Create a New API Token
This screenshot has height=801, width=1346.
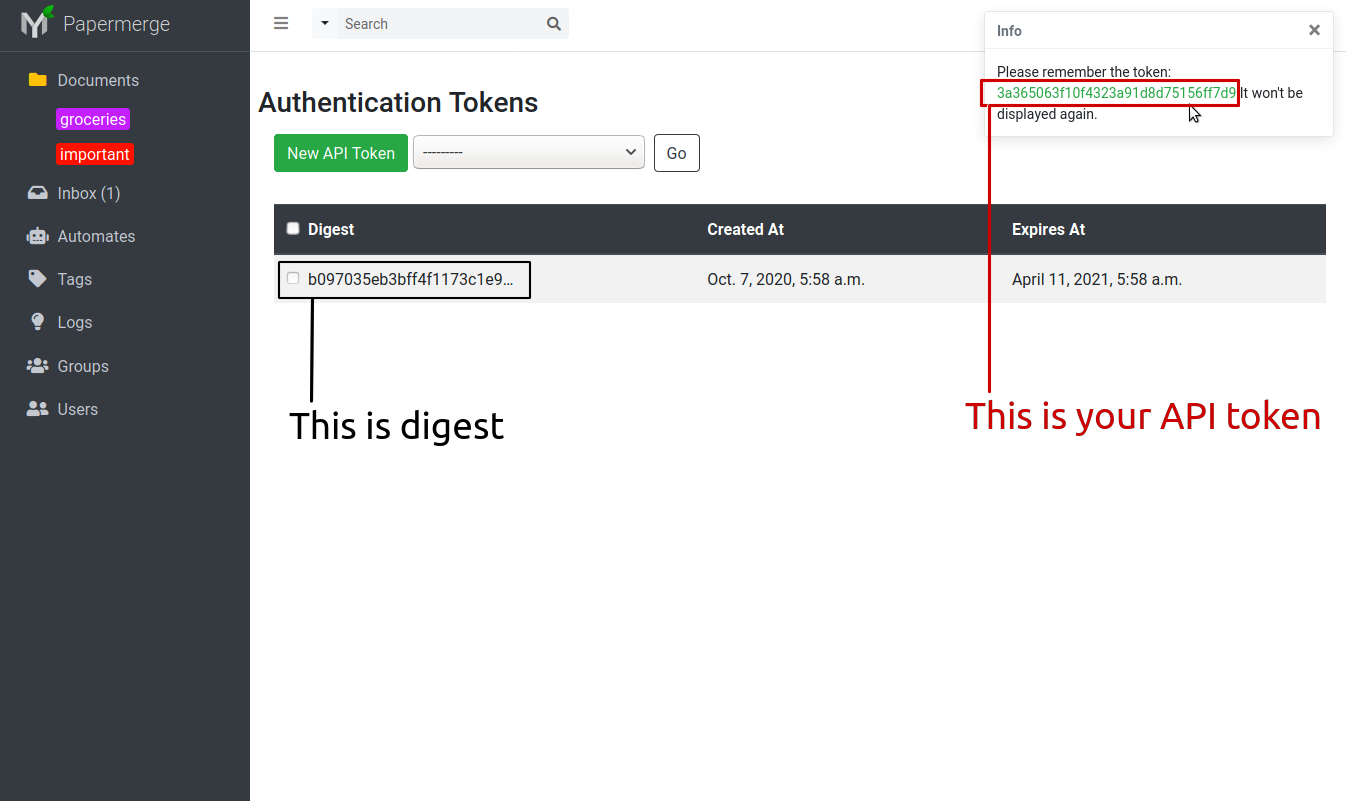[341, 153]
